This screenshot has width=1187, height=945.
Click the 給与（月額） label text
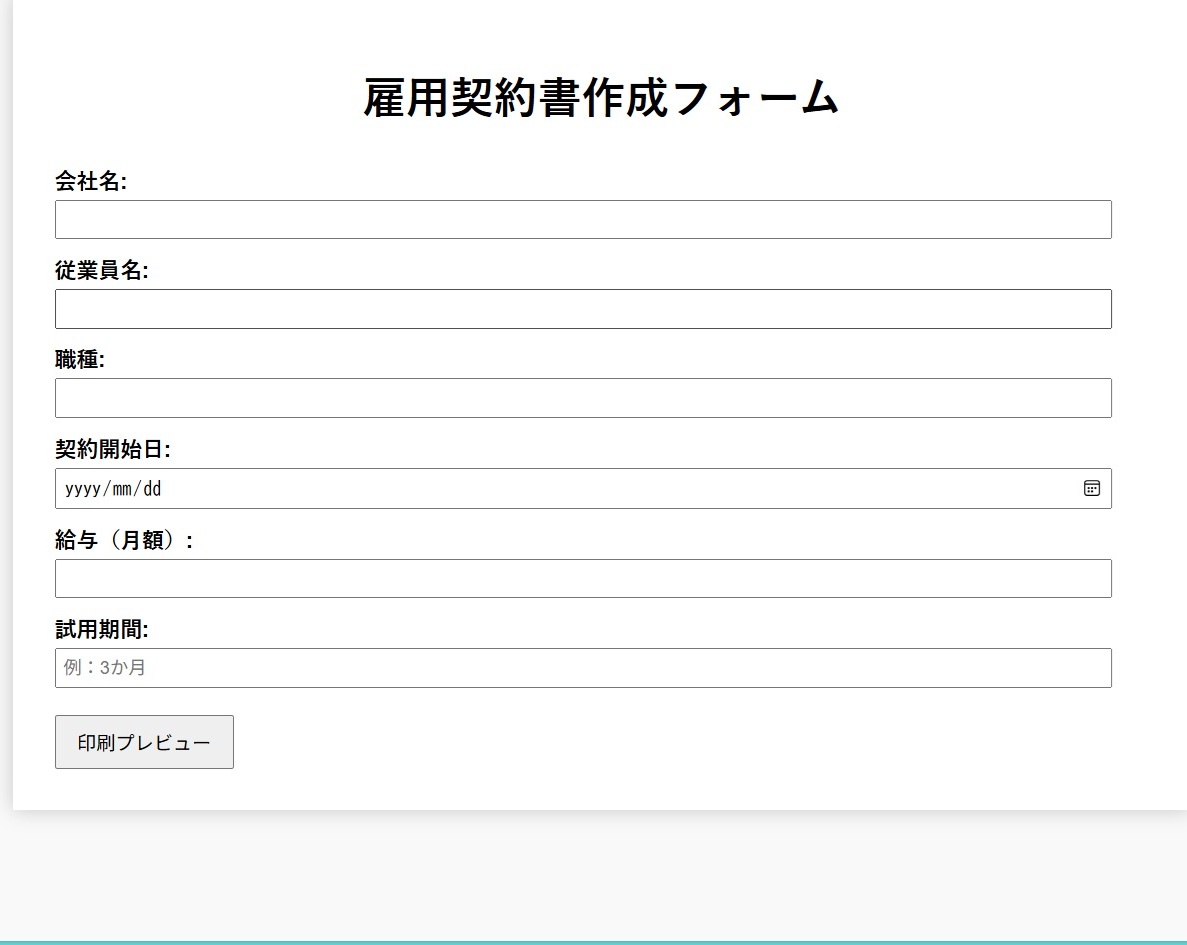(124, 540)
